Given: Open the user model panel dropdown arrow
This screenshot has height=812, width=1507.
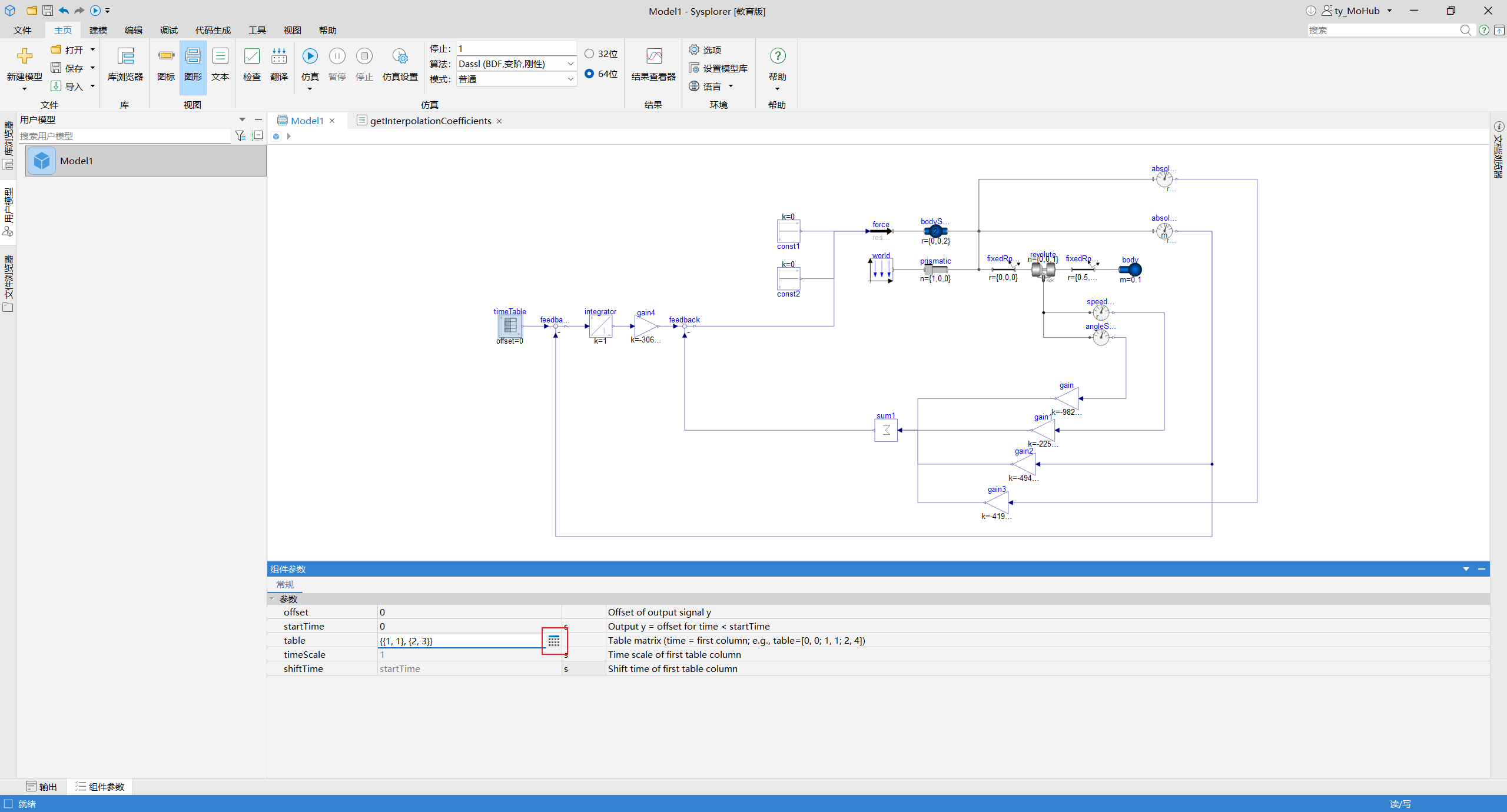Looking at the screenshot, I should [x=242, y=119].
